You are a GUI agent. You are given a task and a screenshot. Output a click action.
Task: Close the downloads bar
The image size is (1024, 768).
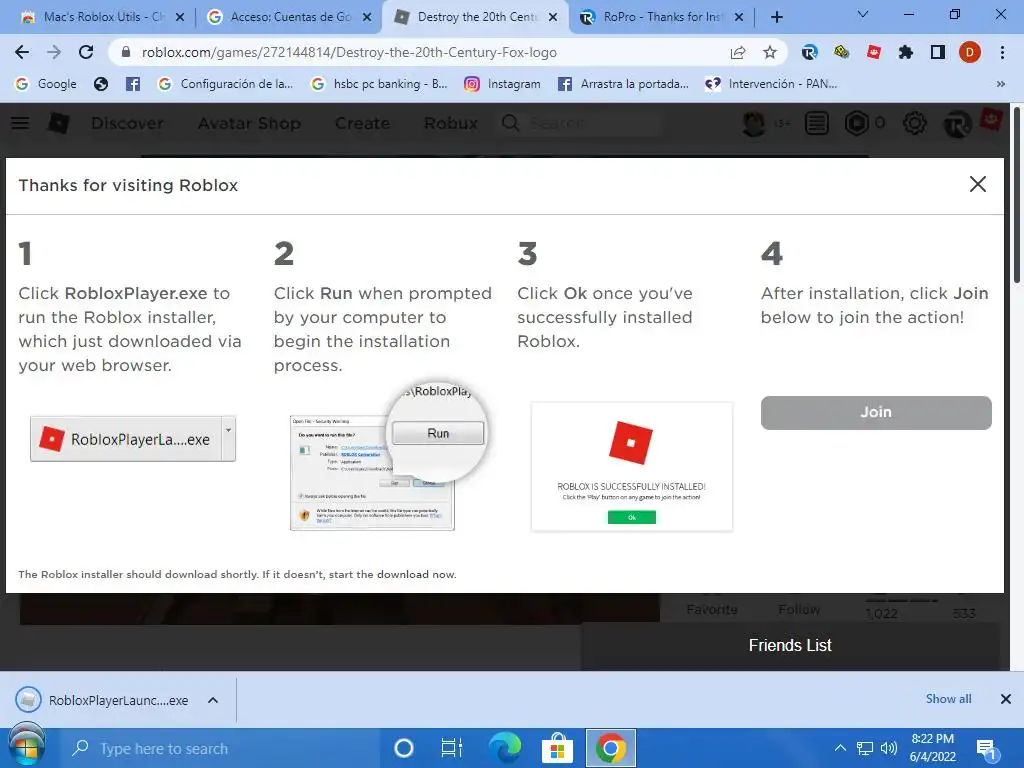tap(1006, 699)
